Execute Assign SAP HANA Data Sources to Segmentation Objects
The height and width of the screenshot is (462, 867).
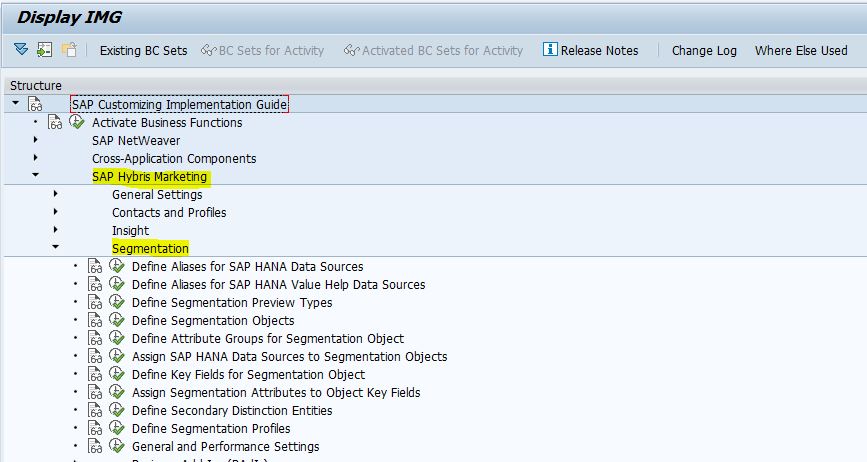(117, 356)
